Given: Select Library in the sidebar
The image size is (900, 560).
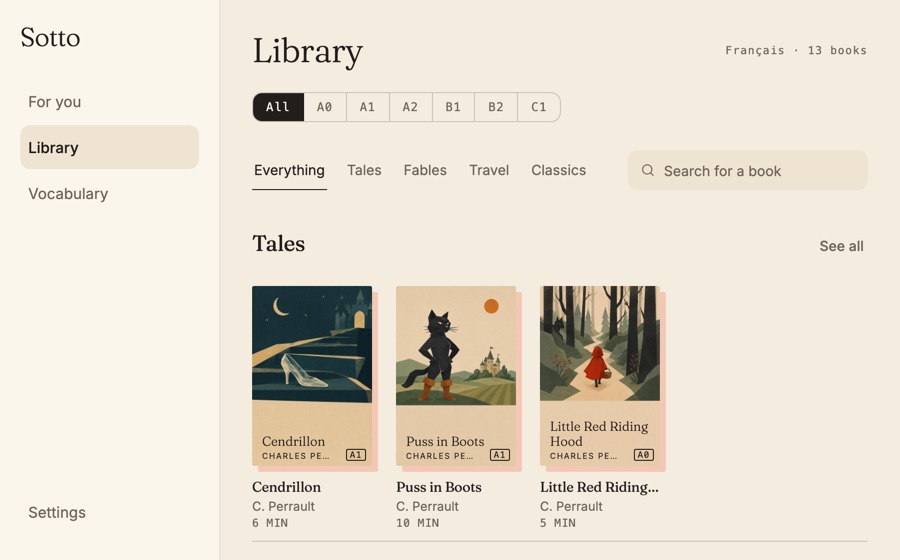Looking at the screenshot, I should click(x=110, y=147).
